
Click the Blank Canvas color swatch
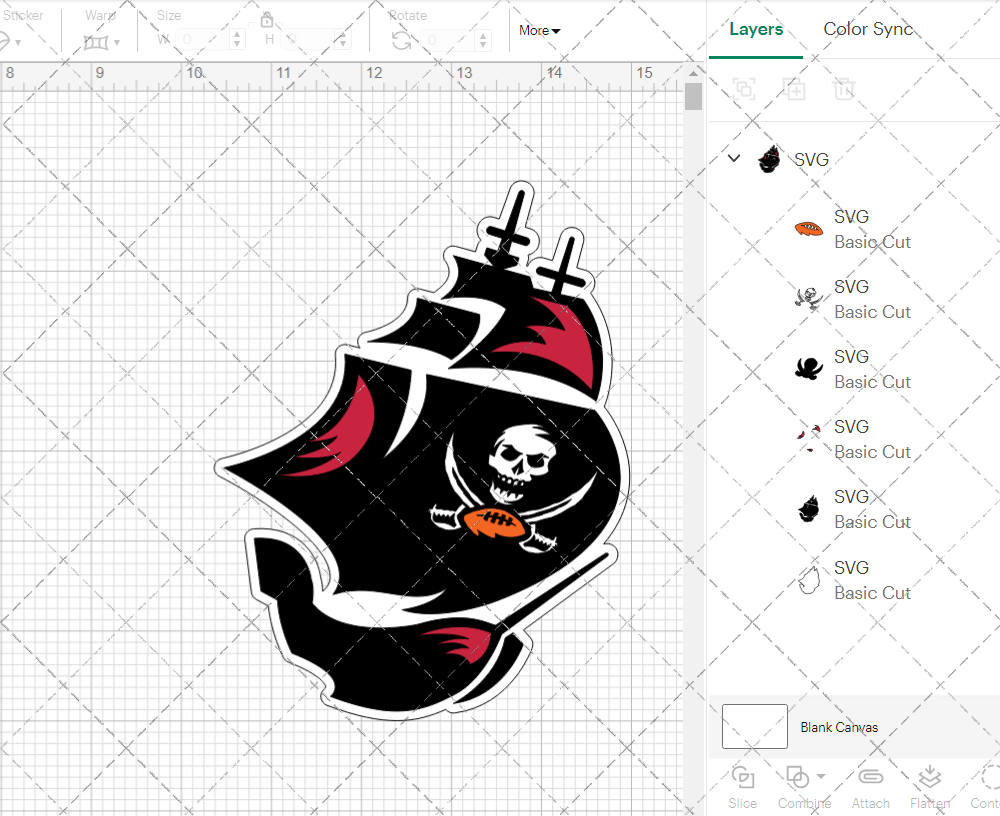[x=755, y=727]
